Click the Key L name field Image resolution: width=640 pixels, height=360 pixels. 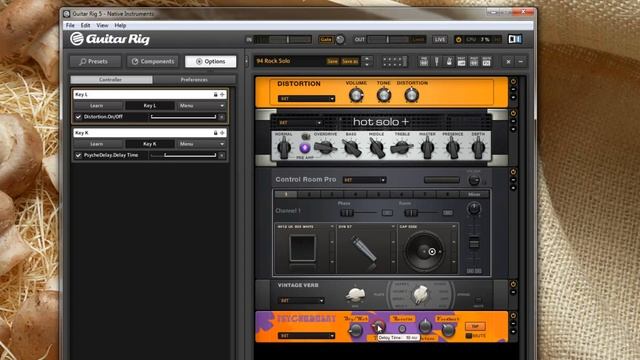143,94
